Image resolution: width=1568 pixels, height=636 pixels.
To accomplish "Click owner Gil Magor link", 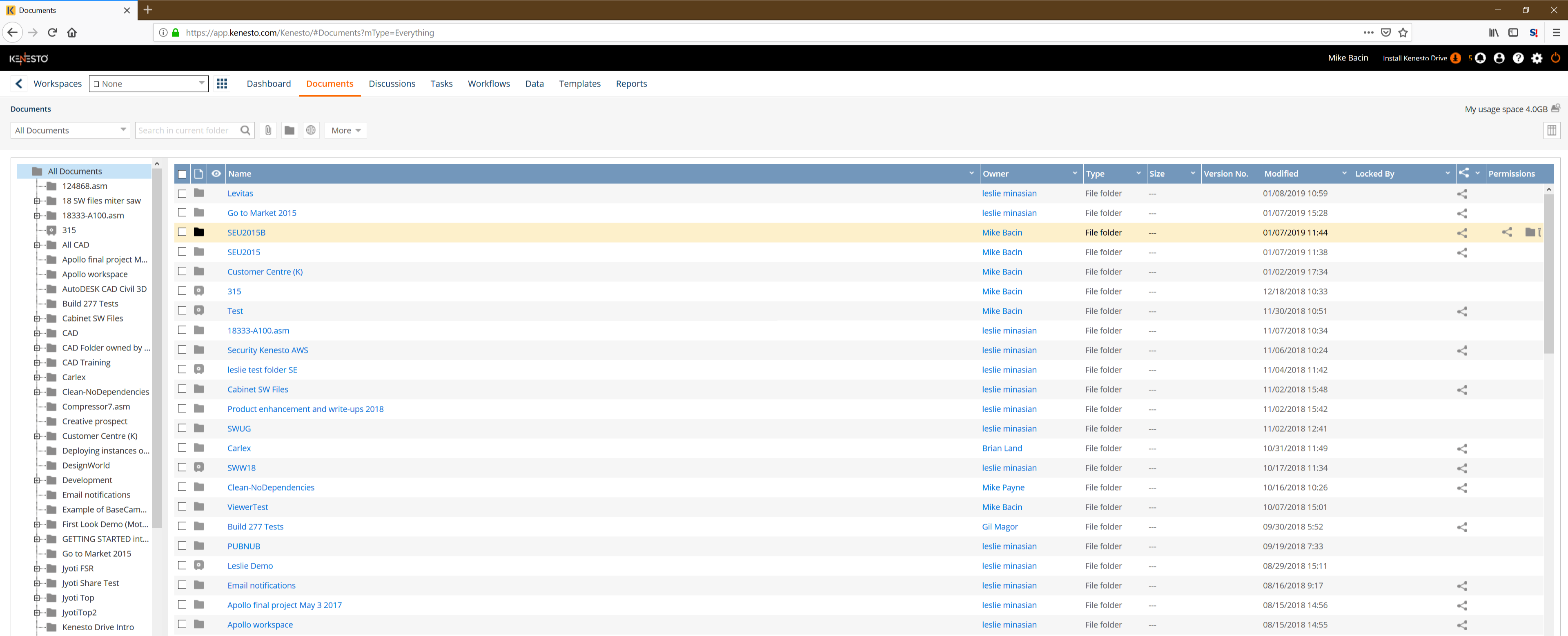I will coord(1000,527).
